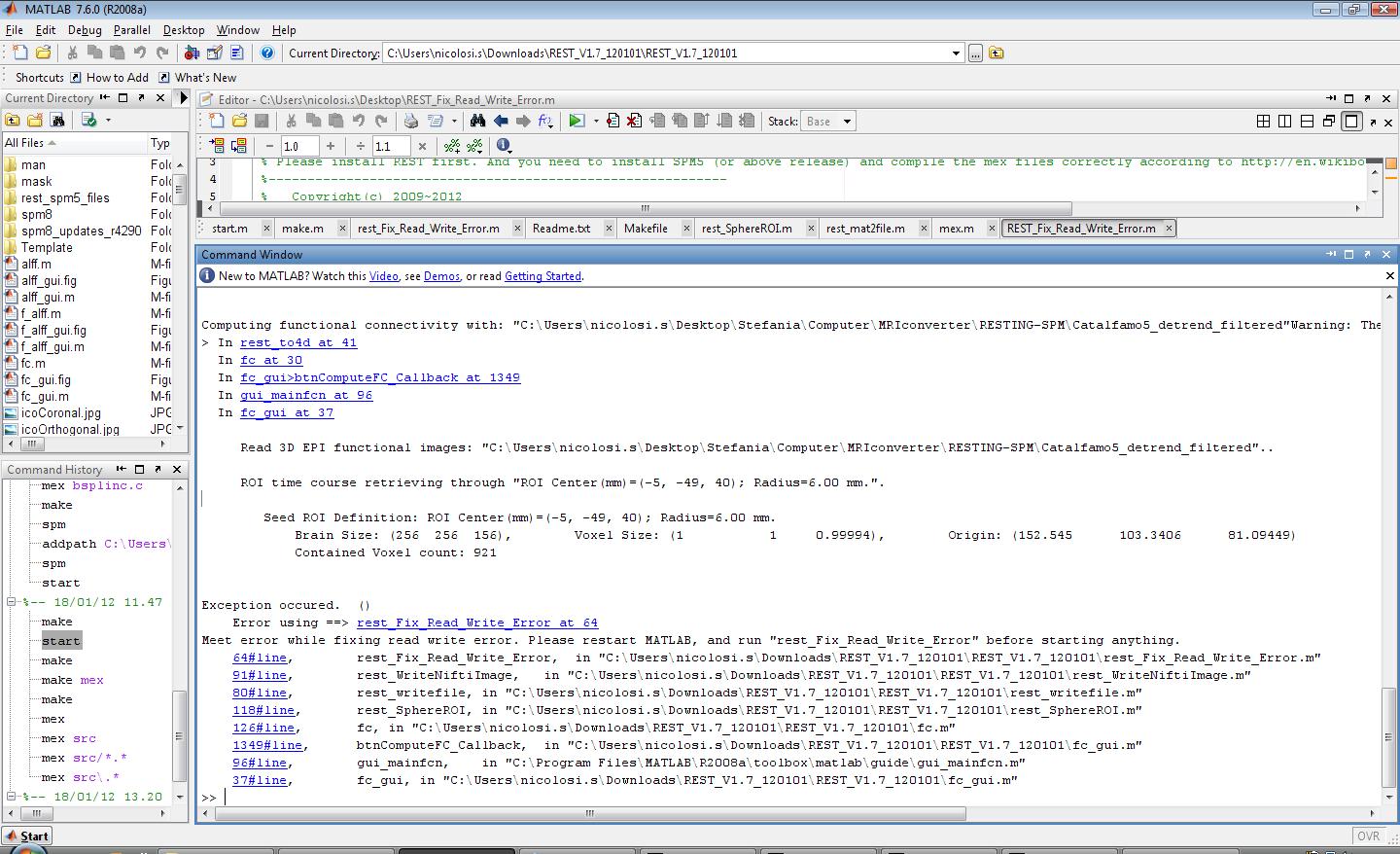
Task: Print icon in Editor toolbar
Action: (411, 121)
